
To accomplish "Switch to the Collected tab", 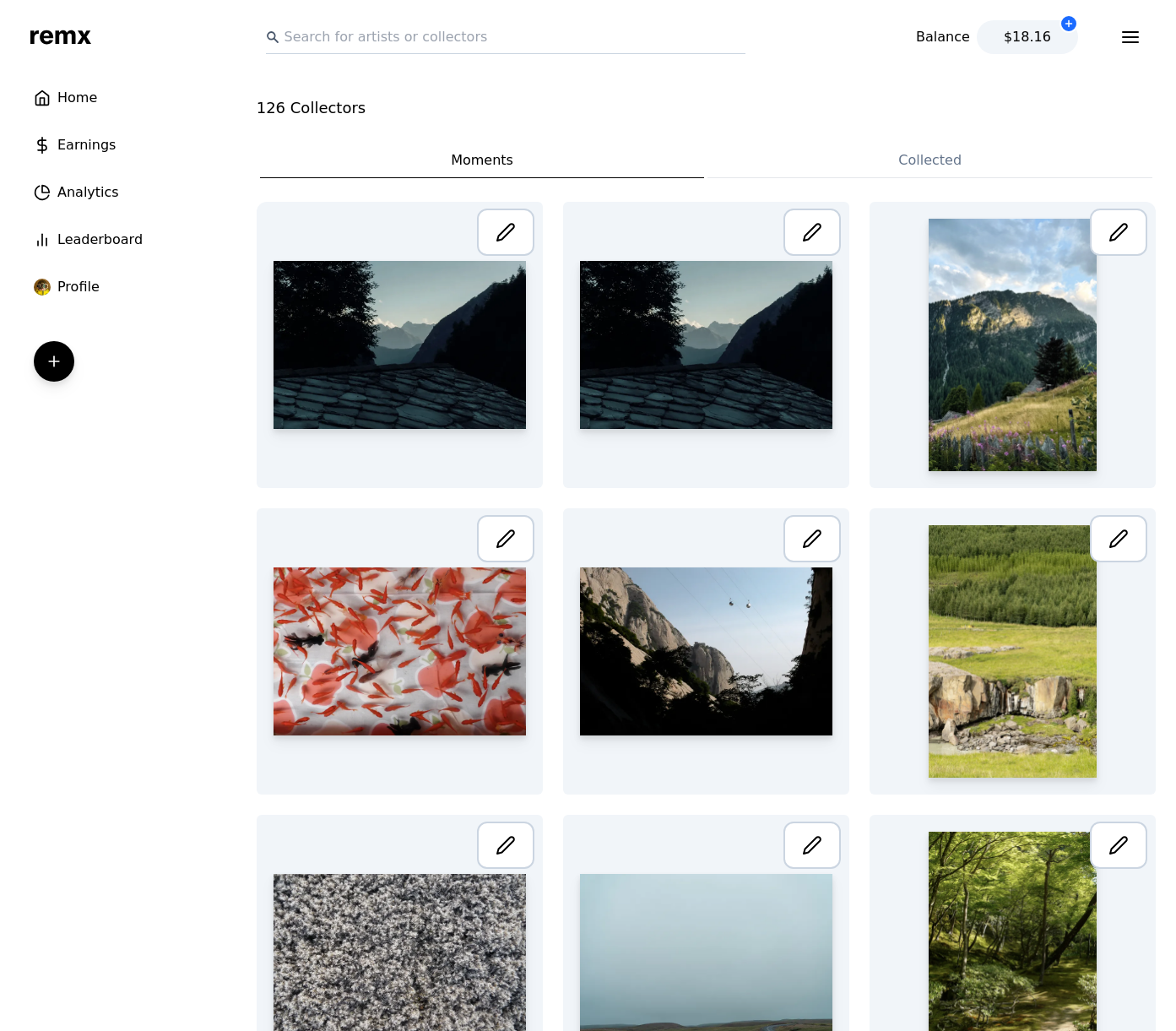I will [929, 160].
